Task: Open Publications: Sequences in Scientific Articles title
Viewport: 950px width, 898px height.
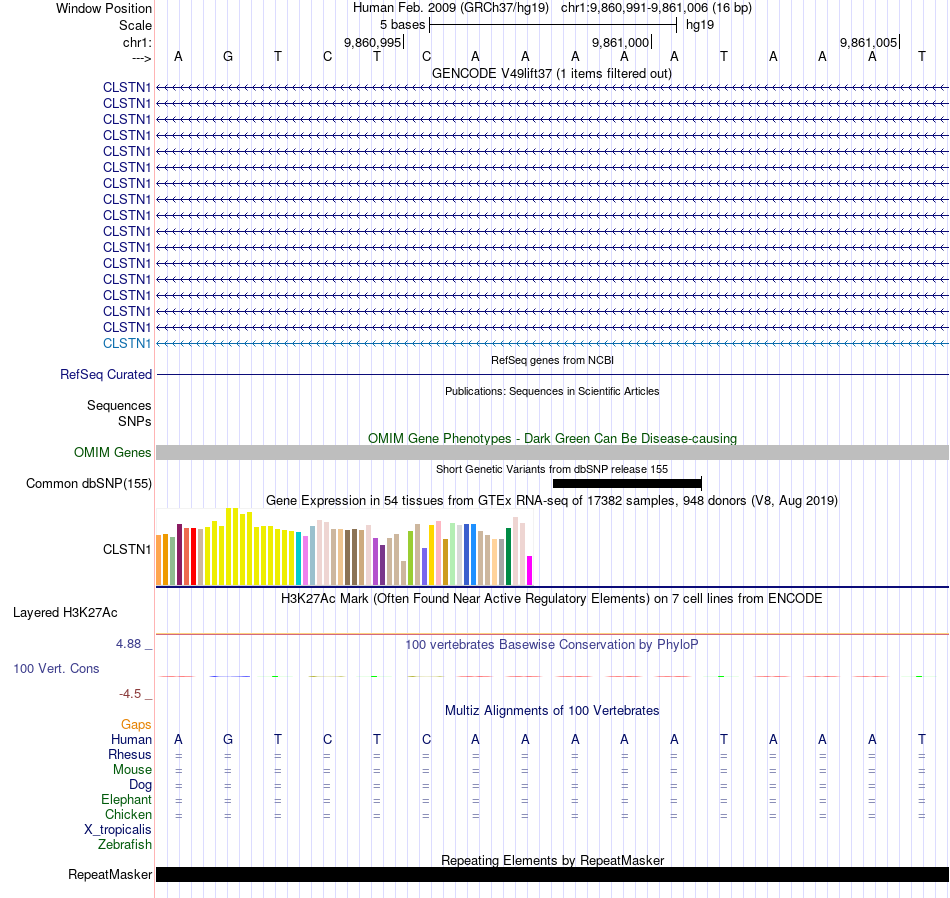Action: (x=552, y=391)
